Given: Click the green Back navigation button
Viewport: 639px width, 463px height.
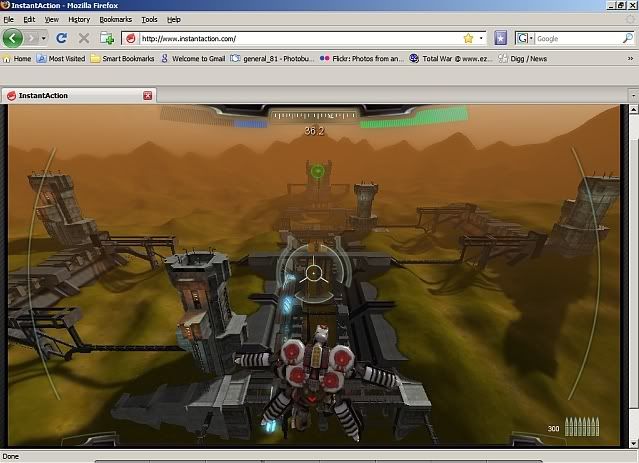Looking at the screenshot, I should tap(13, 38).
